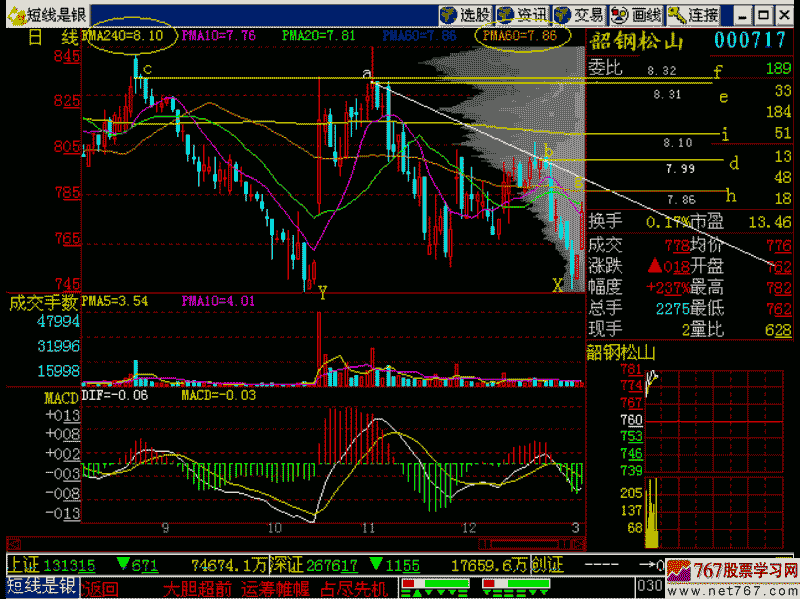Click the horizontal scrollbar below the chart
Viewport: 800px width, 599px height.
click(x=530, y=544)
